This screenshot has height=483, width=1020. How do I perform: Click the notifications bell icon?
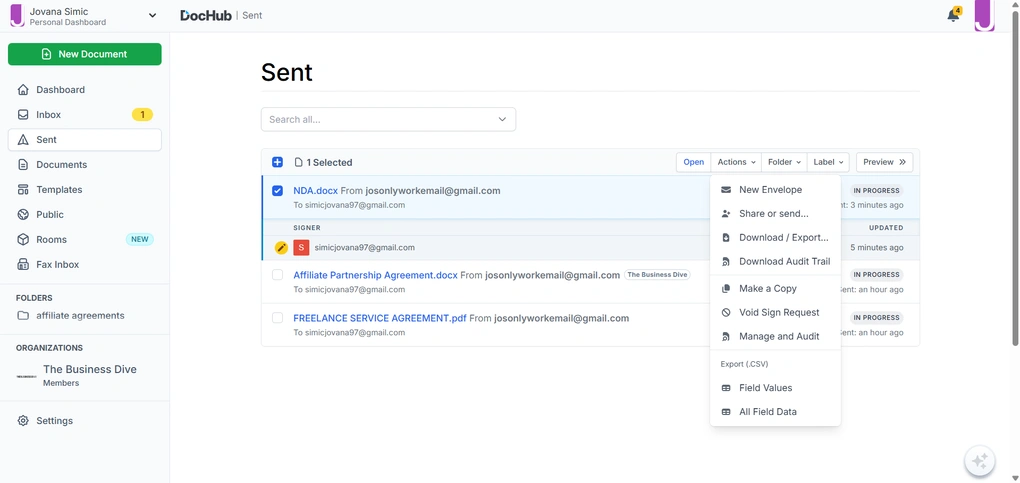pyautogui.click(x=952, y=15)
